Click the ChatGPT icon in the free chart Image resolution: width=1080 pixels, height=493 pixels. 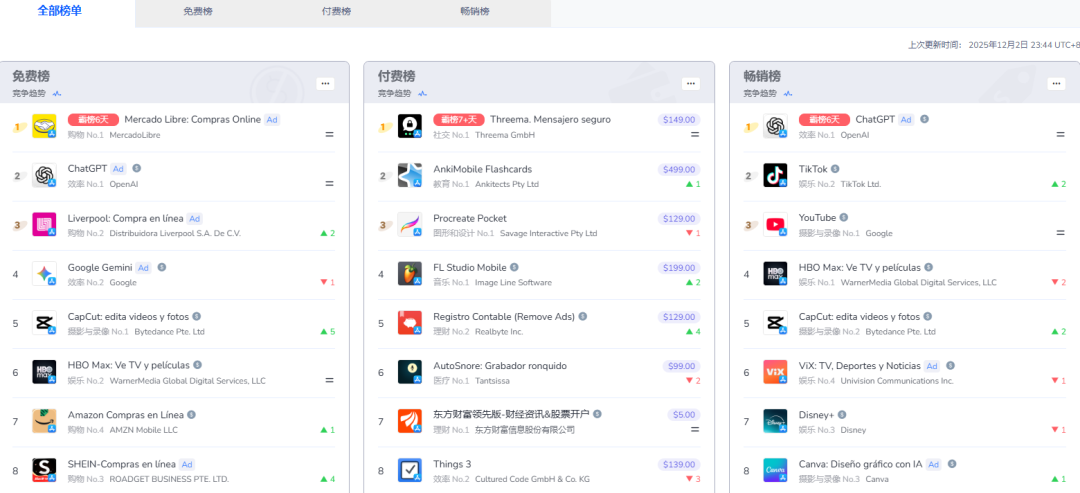tap(44, 176)
